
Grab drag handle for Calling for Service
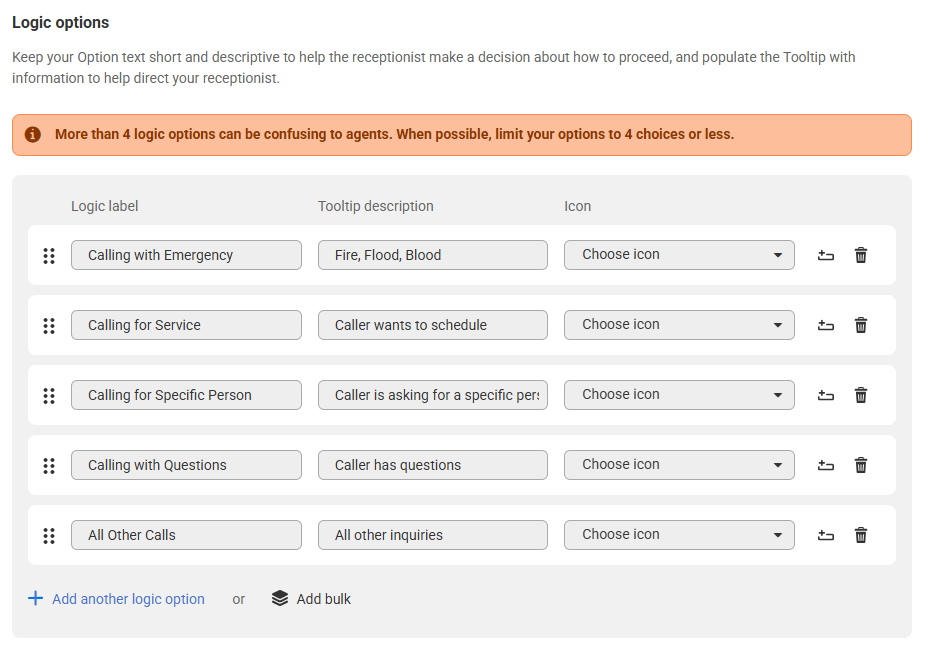(x=49, y=326)
